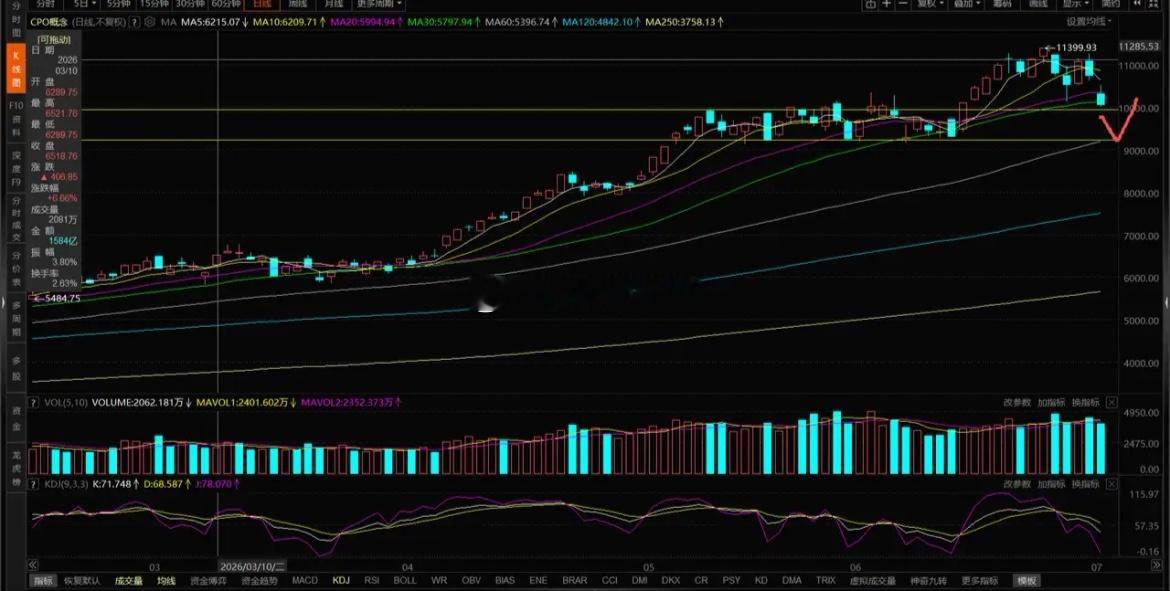The width and height of the screenshot is (1170, 591).
Task: Open the F10 资料 sidebar item
Action: point(16,119)
